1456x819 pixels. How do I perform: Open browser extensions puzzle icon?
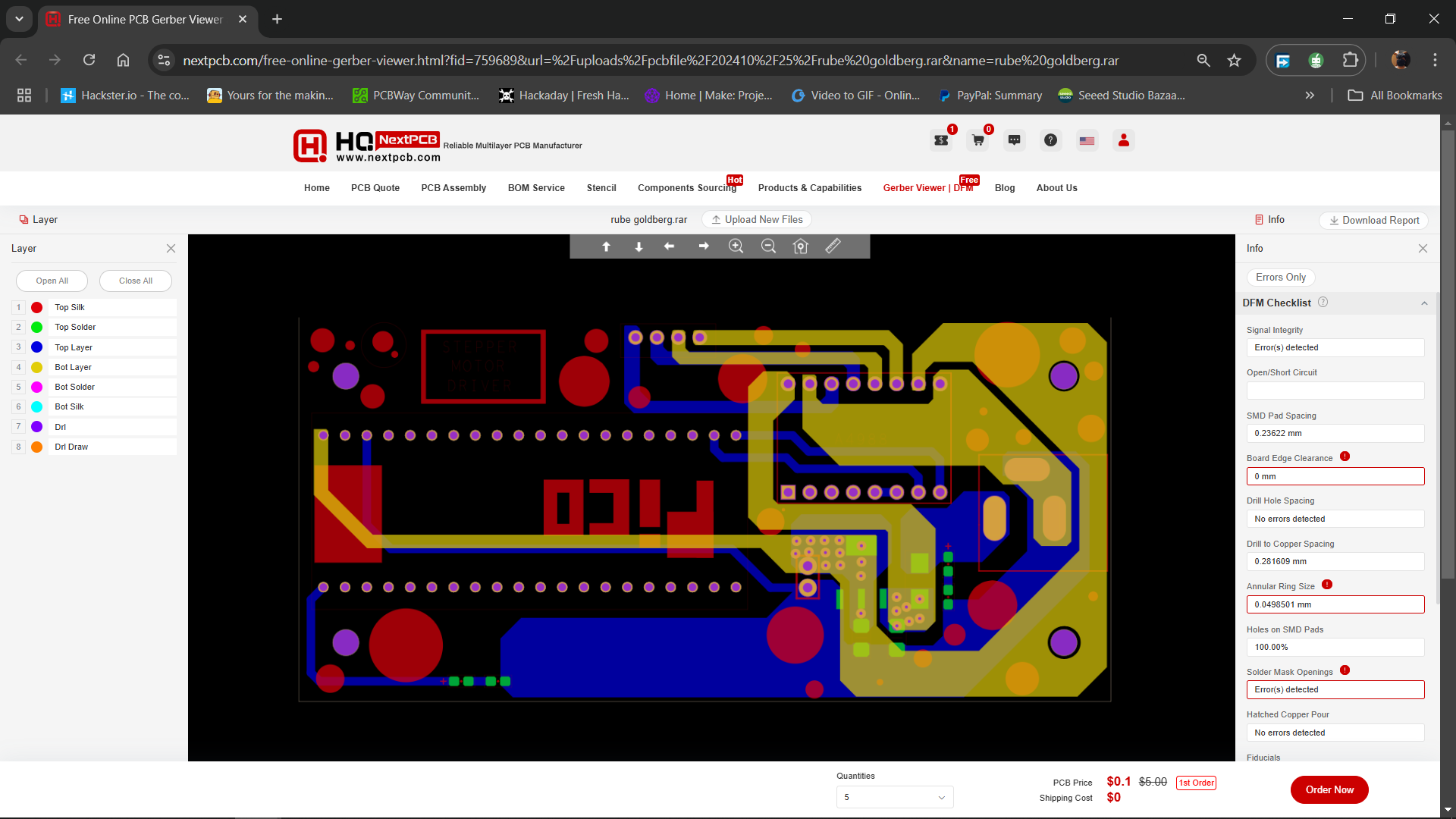click(x=1350, y=60)
